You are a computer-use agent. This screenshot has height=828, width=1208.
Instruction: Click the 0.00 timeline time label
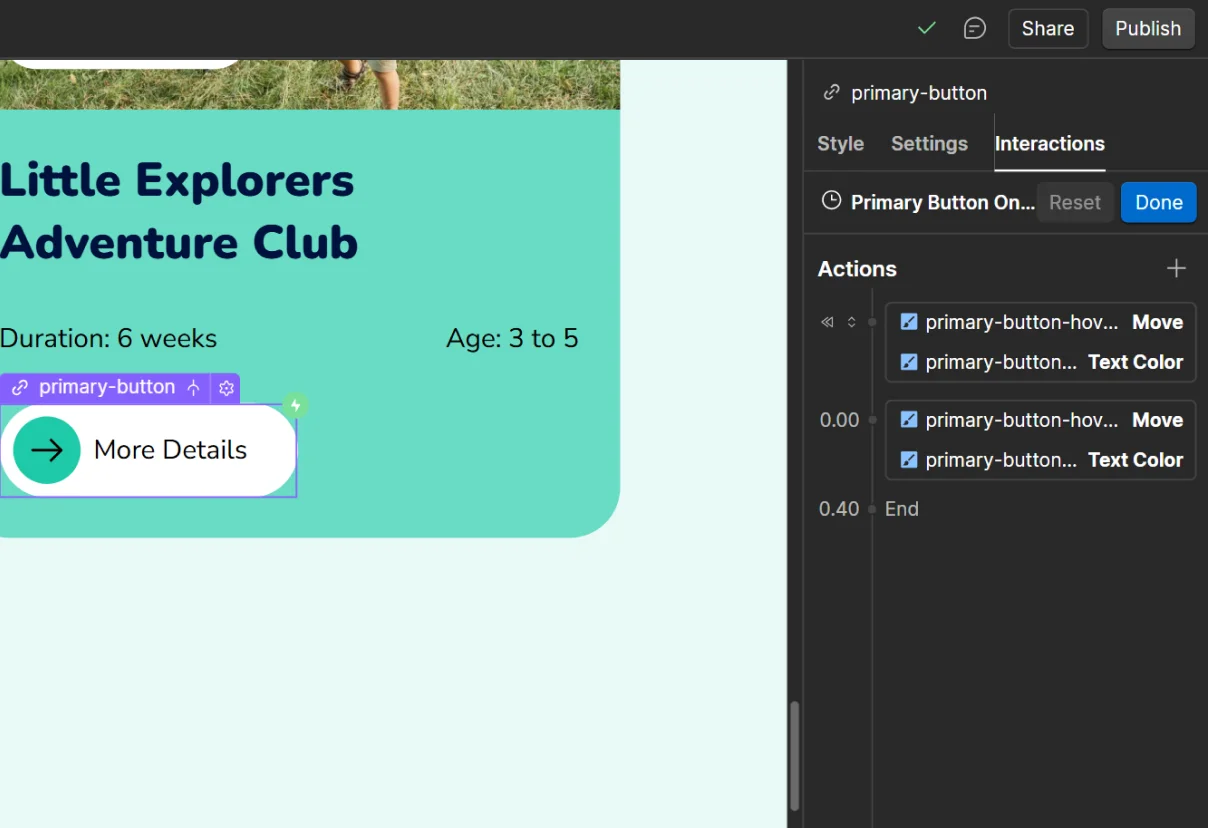[x=839, y=420]
